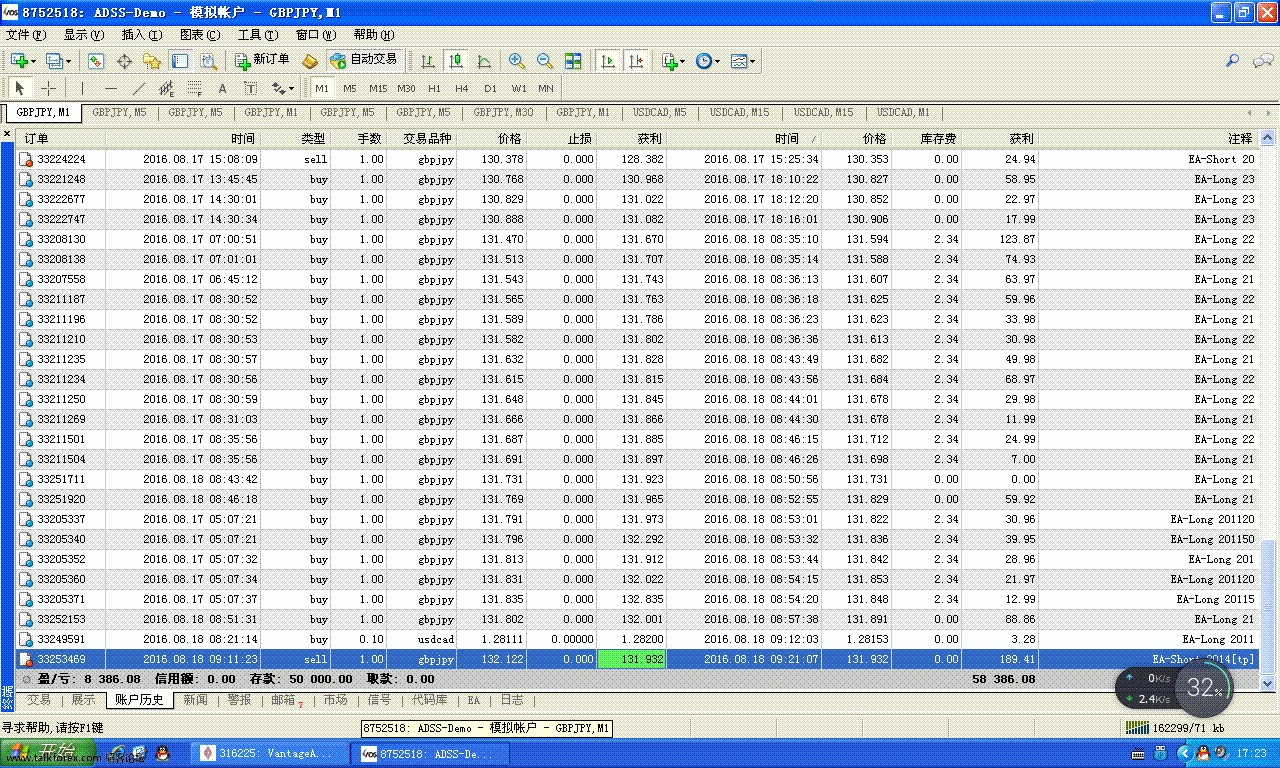Viewport: 1280px width, 768px height.
Task: Zoom out of the chart
Action: click(x=545, y=61)
